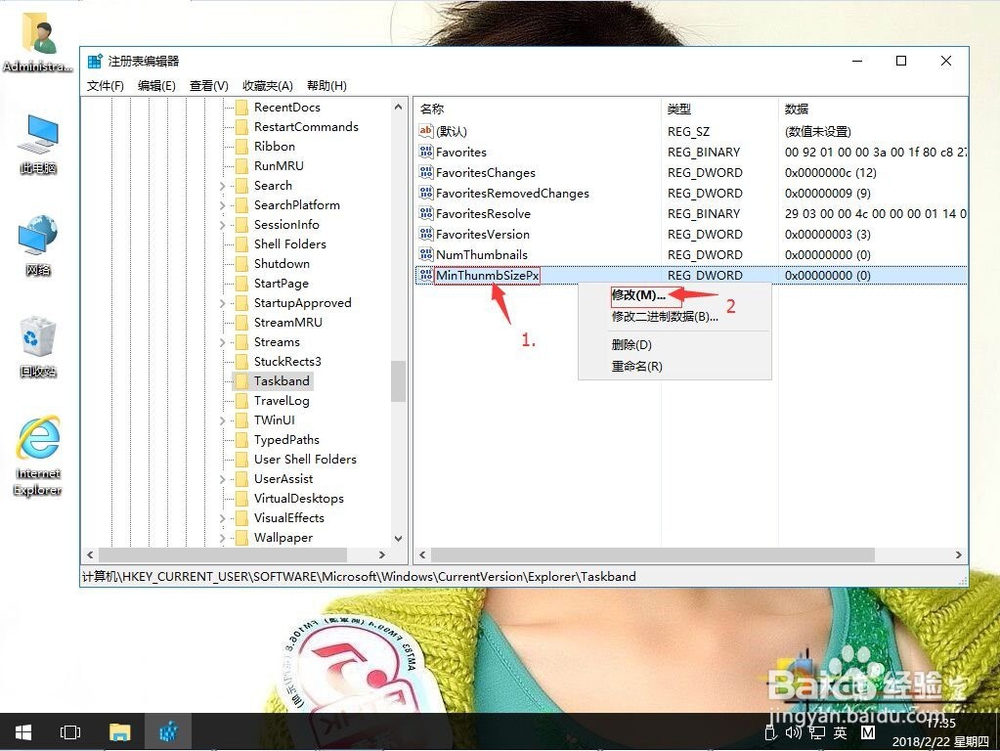This screenshot has width=1000, height=751.
Task: Click the taskbar clock showing 2018/2/22
Action: click(941, 733)
